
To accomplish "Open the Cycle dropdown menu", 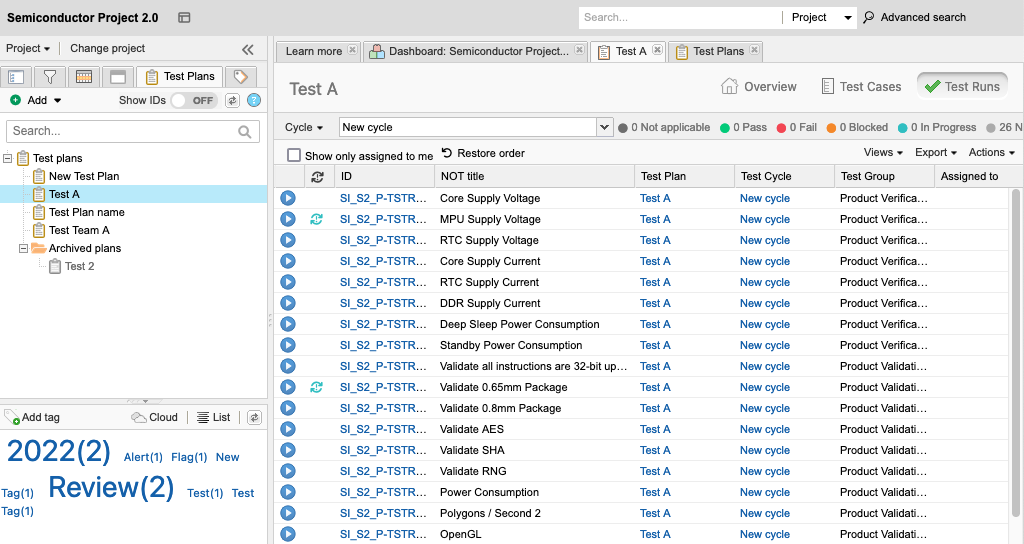I will click(304, 127).
